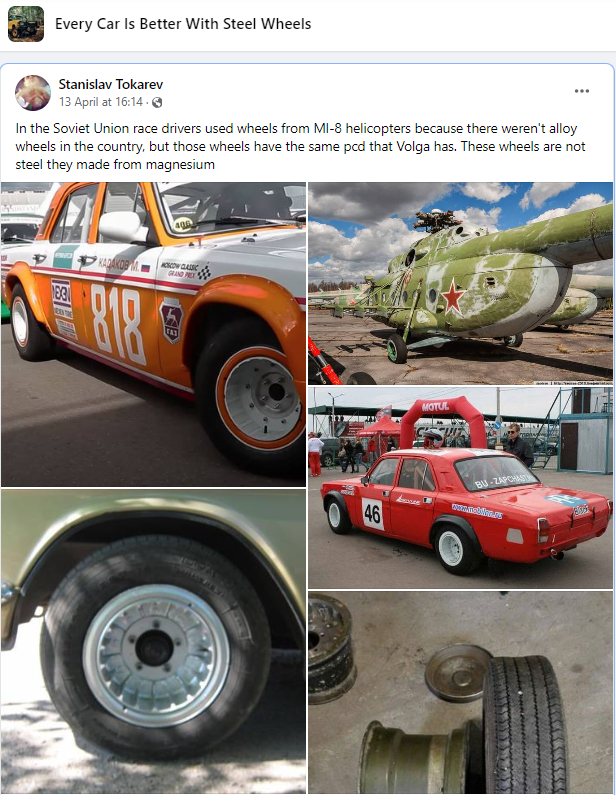Click the post text about MI-8 wheels
The height and width of the screenshot is (795, 616).
point(300,147)
